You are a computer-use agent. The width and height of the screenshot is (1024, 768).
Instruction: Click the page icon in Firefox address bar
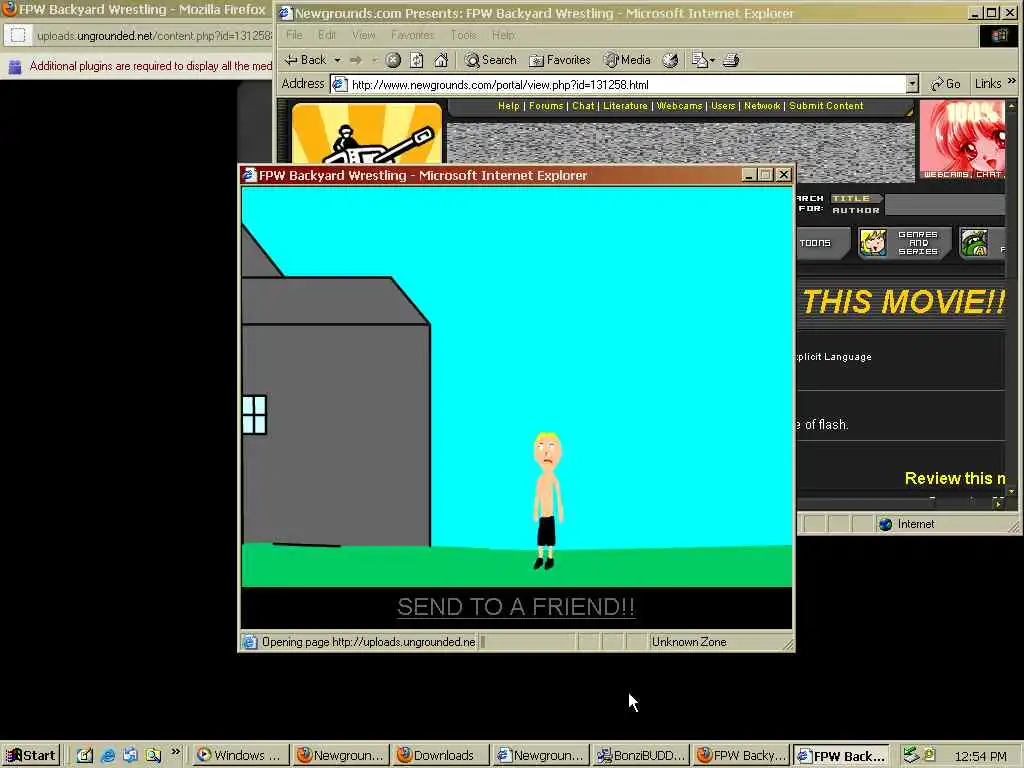[18, 35]
